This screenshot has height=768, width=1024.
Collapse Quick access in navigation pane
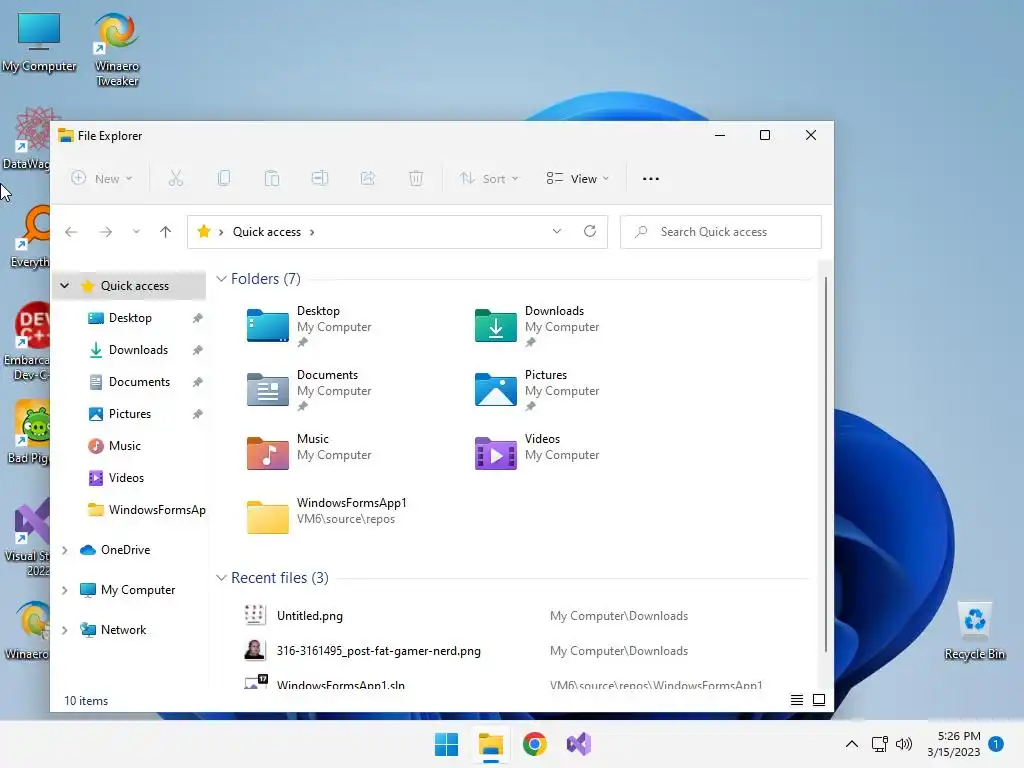point(64,285)
